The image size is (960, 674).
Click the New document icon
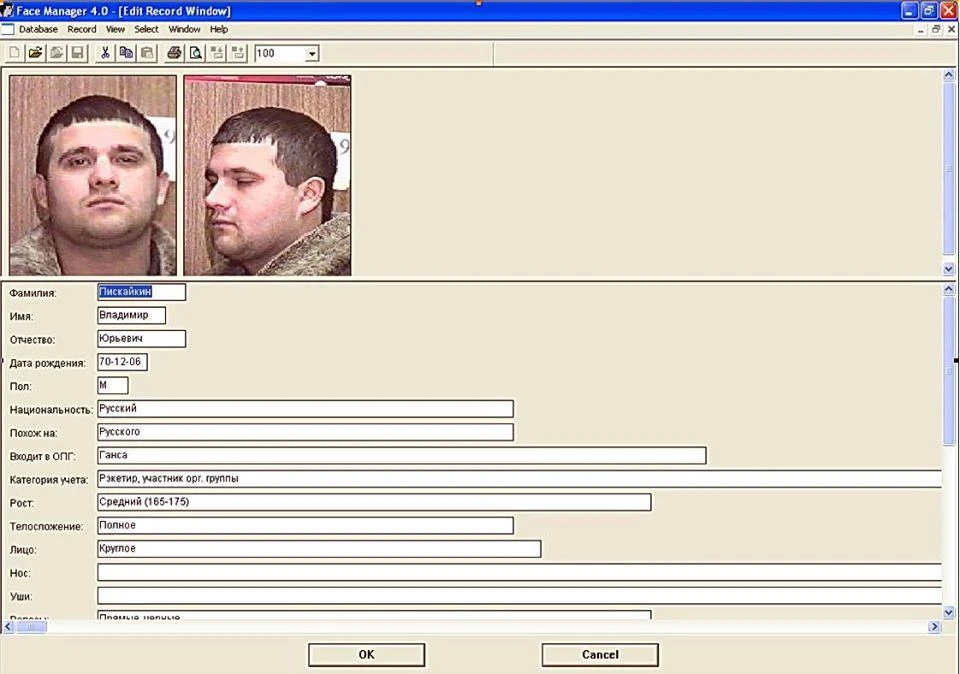click(x=15, y=53)
